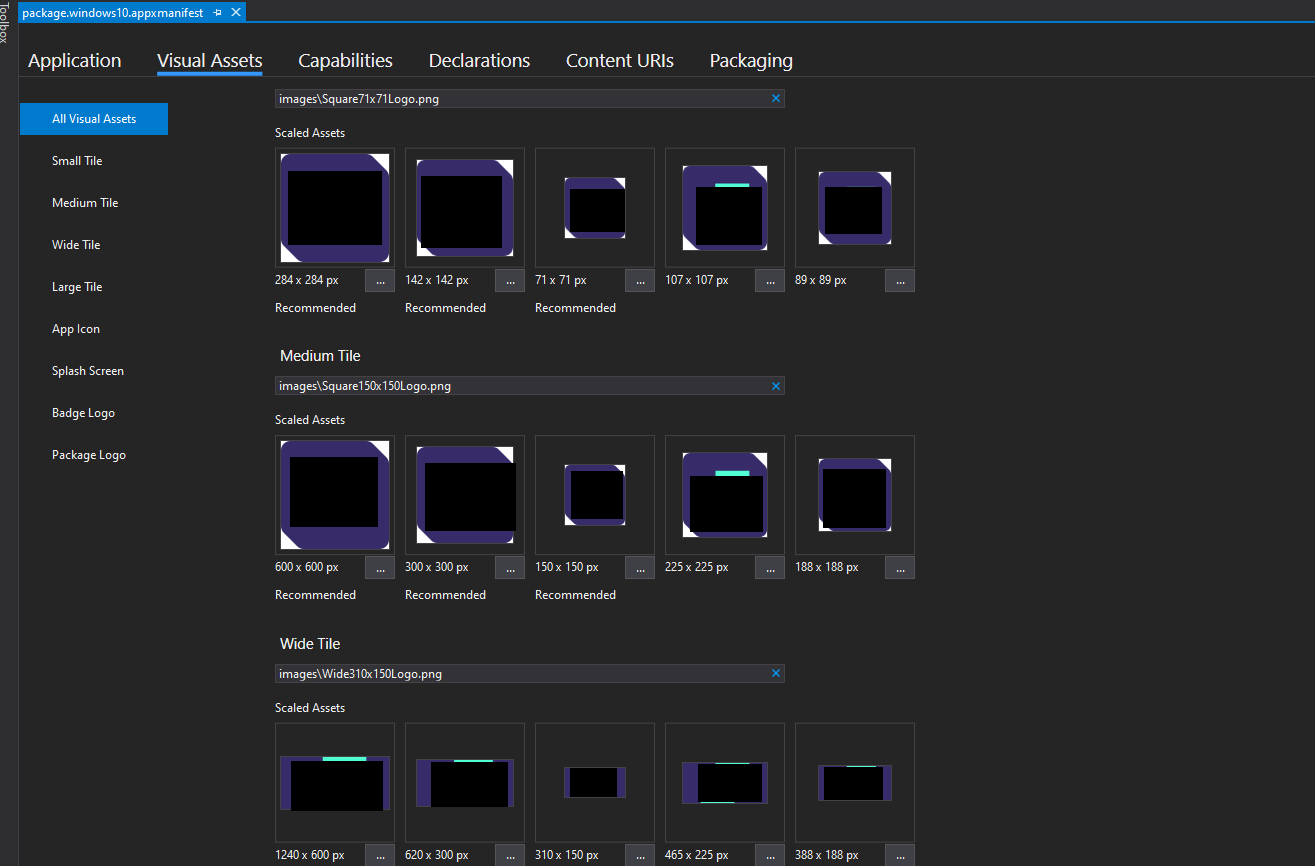Highlight the All Visual Assets entry
Image resolution: width=1315 pixels, height=866 pixels.
[x=93, y=118]
